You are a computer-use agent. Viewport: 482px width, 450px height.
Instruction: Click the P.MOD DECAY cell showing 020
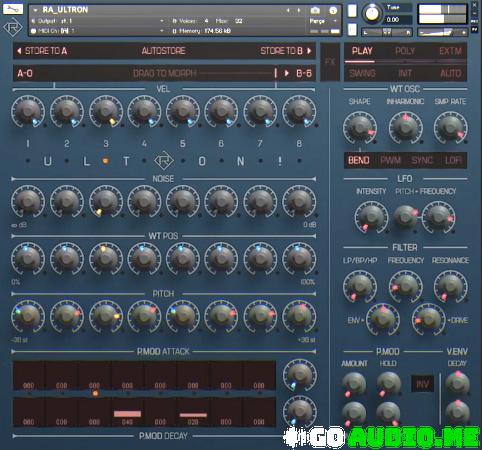193,413
